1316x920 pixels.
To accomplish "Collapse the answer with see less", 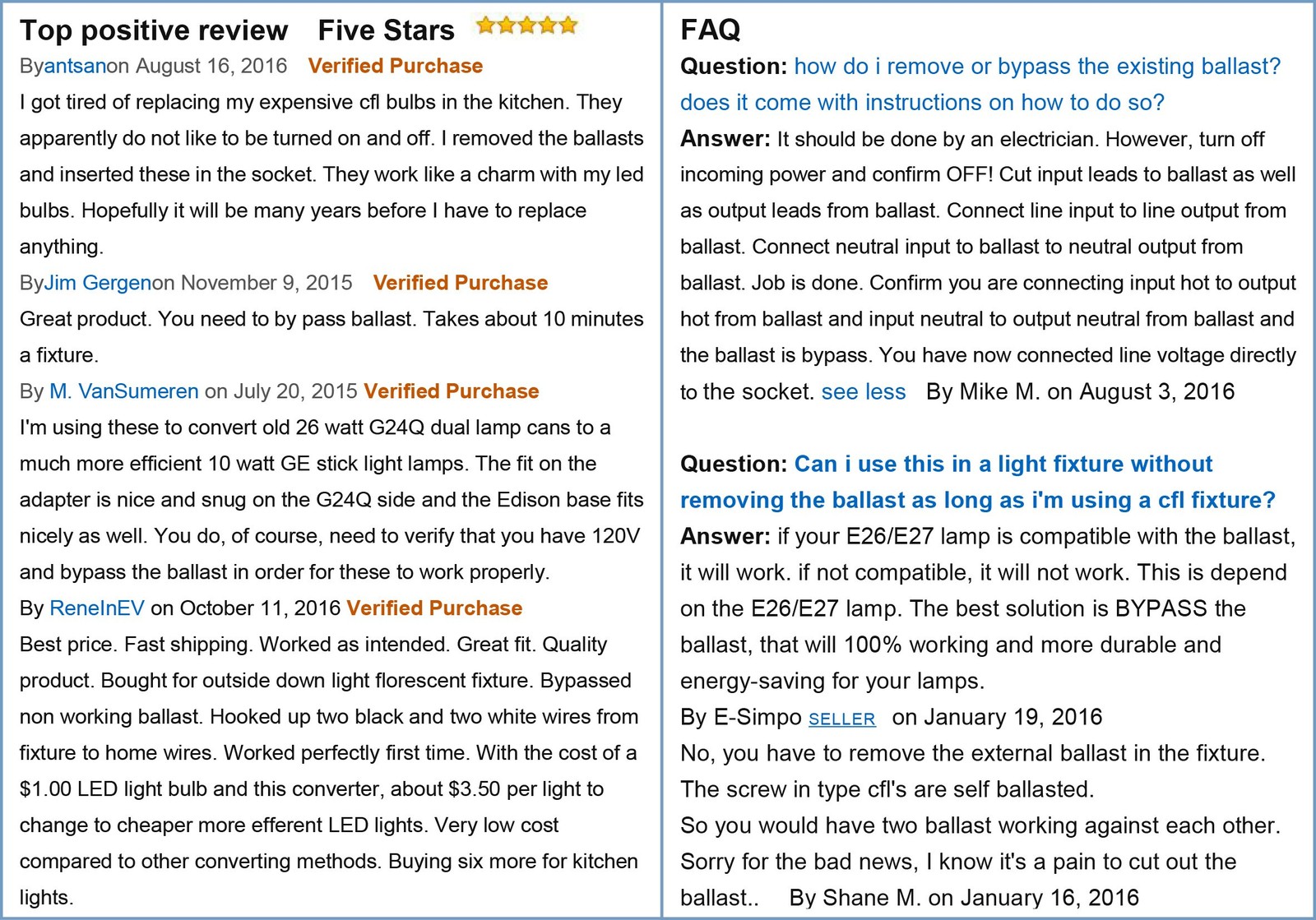I will click(x=864, y=391).
